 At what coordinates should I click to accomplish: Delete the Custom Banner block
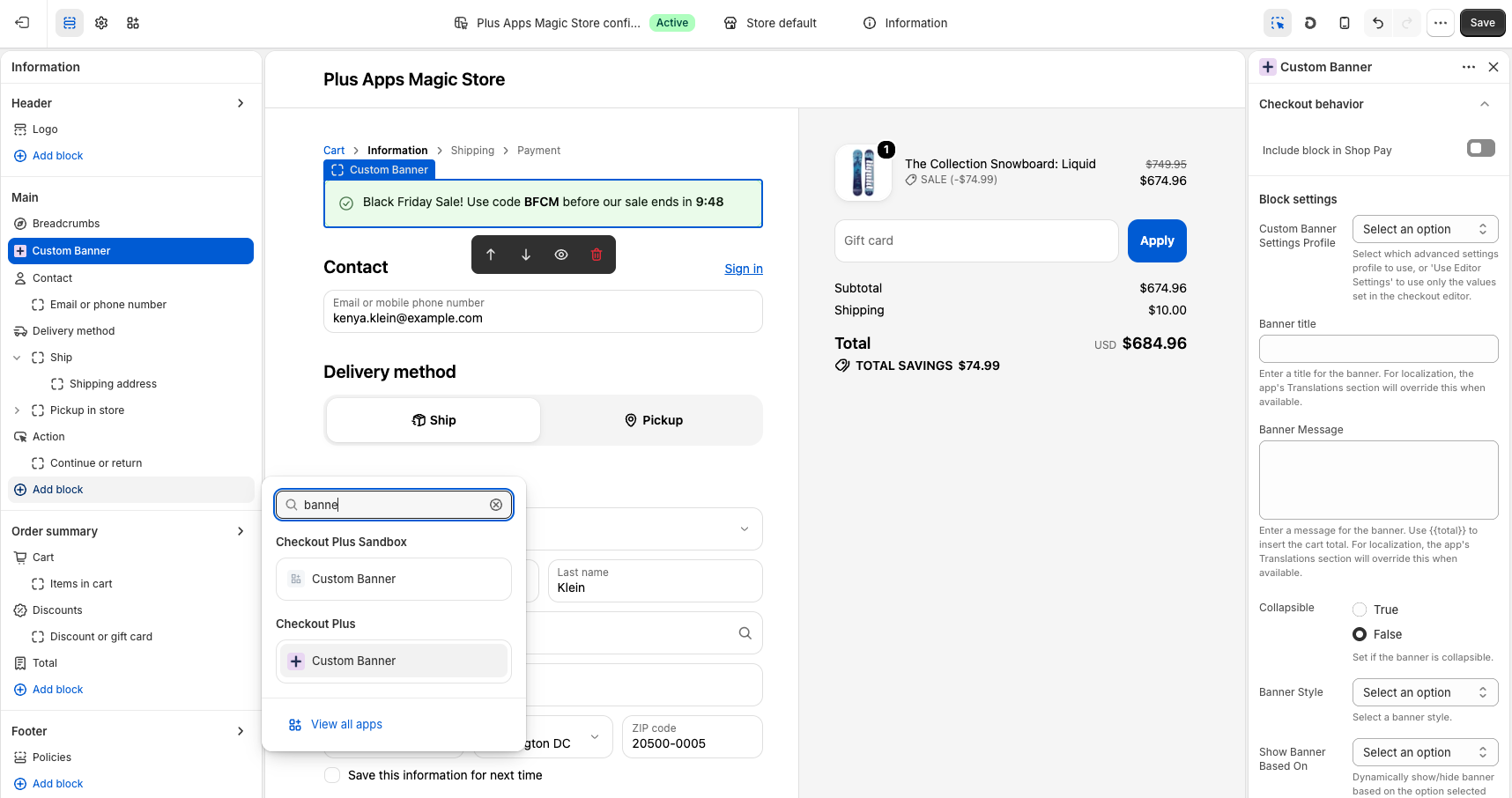(x=597, y=255)
